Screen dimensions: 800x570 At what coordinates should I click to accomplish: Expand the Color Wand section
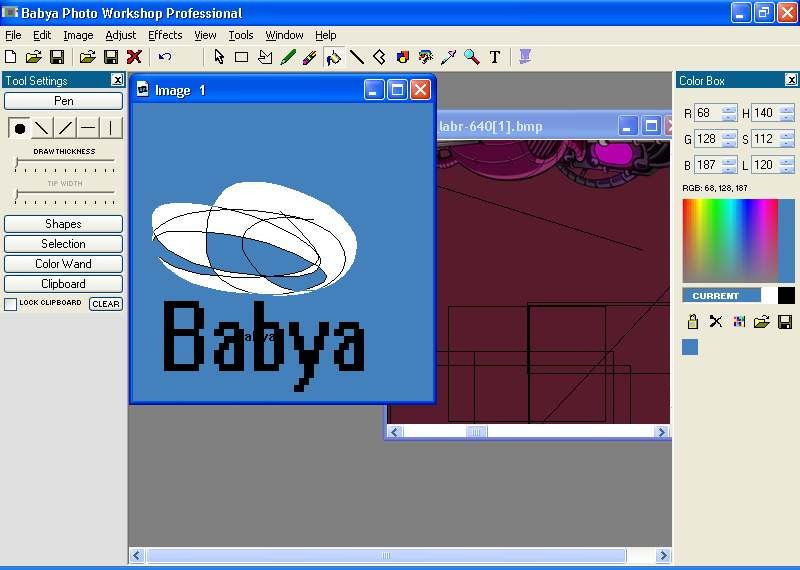pyautogui.click(x=63, y=264)
